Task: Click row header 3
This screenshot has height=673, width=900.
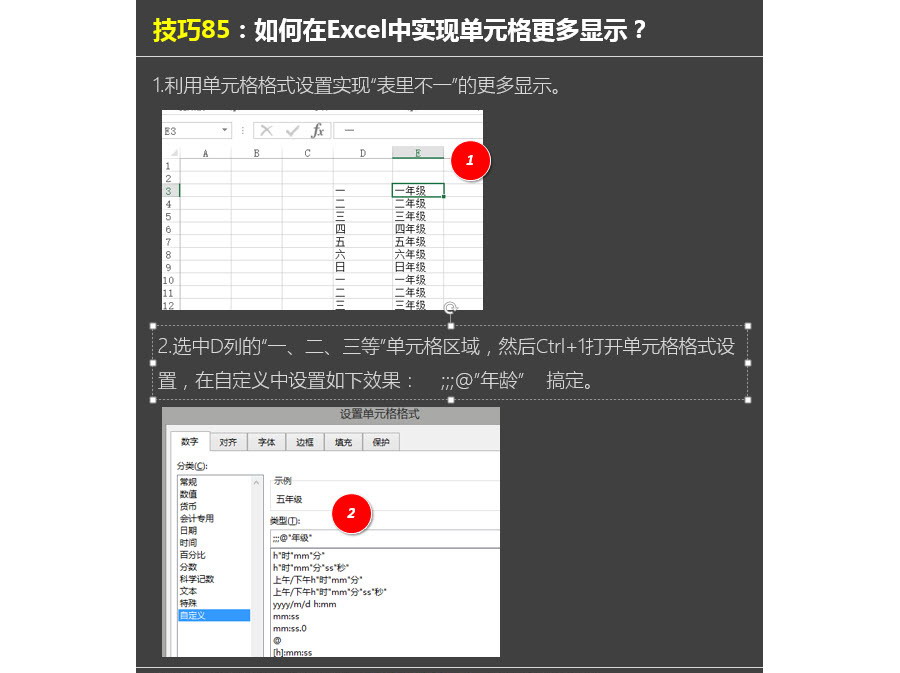Action: [170, 191]
